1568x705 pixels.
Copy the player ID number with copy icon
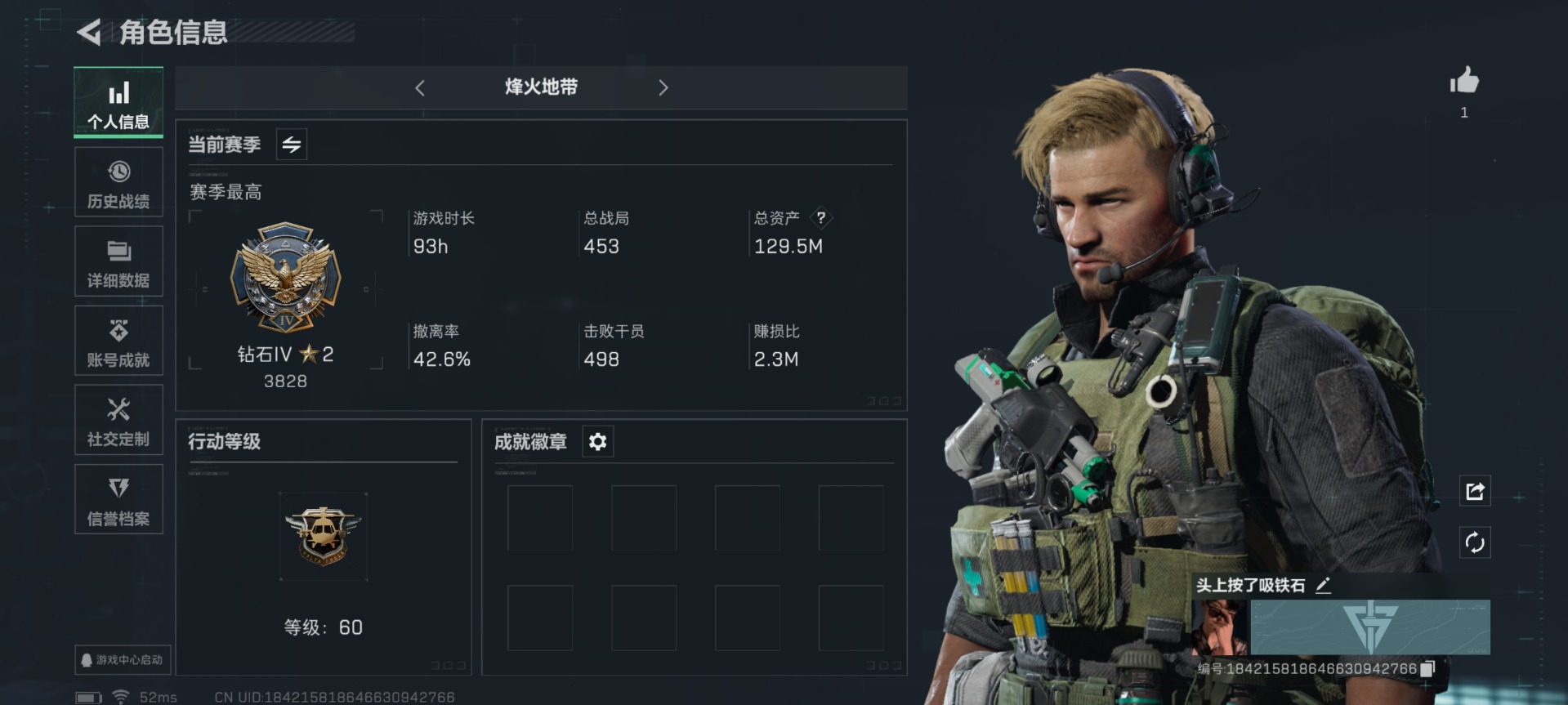click(1427, 668)
